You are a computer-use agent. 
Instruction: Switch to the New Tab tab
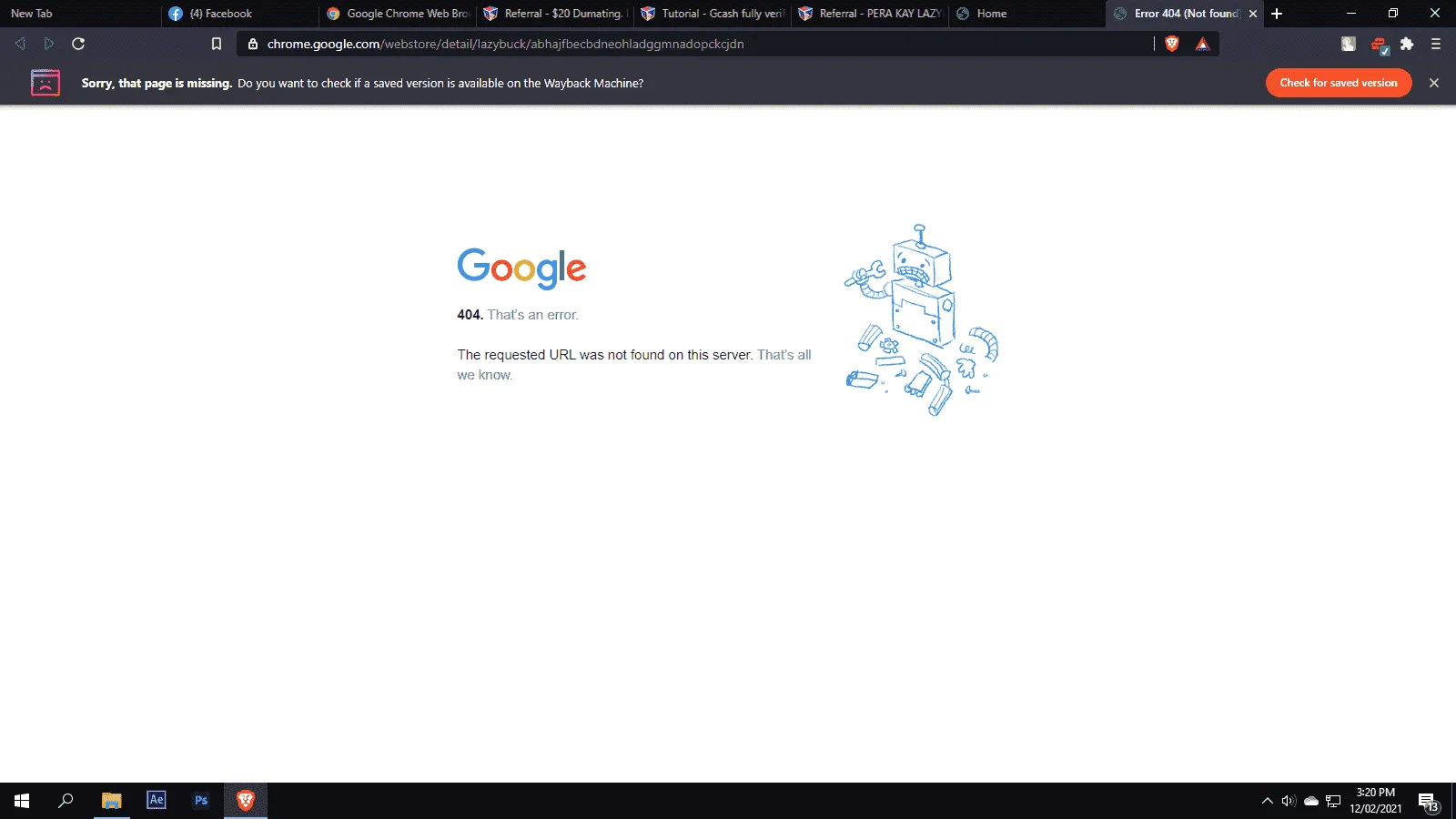(79, 14)
